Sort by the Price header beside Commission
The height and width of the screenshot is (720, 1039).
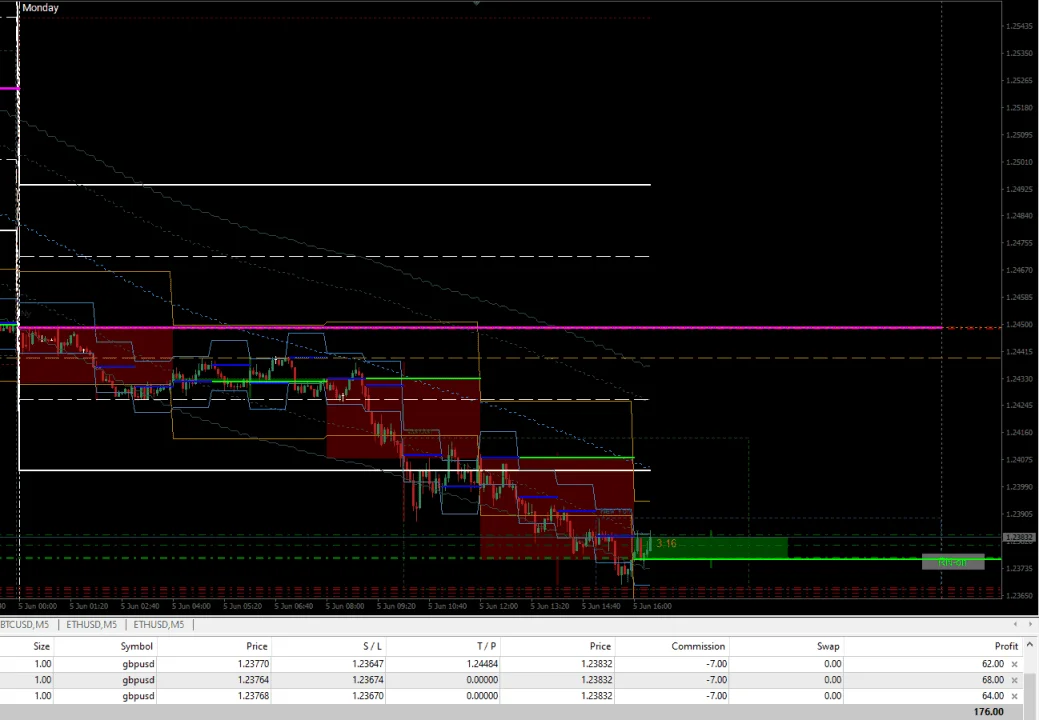(x=600, y=646)
